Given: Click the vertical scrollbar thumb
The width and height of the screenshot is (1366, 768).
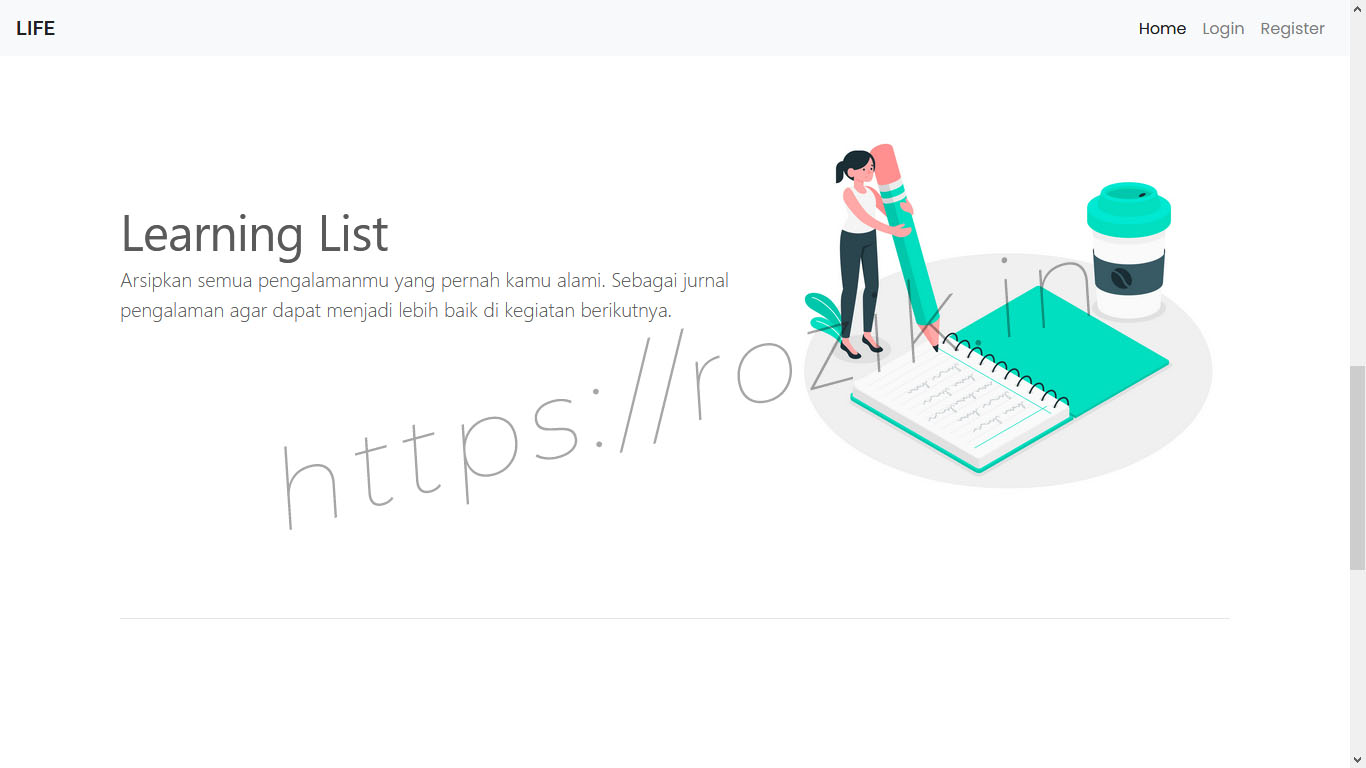Looking at the screenshot, I should pyautogui.click(x=1357, y=467).
